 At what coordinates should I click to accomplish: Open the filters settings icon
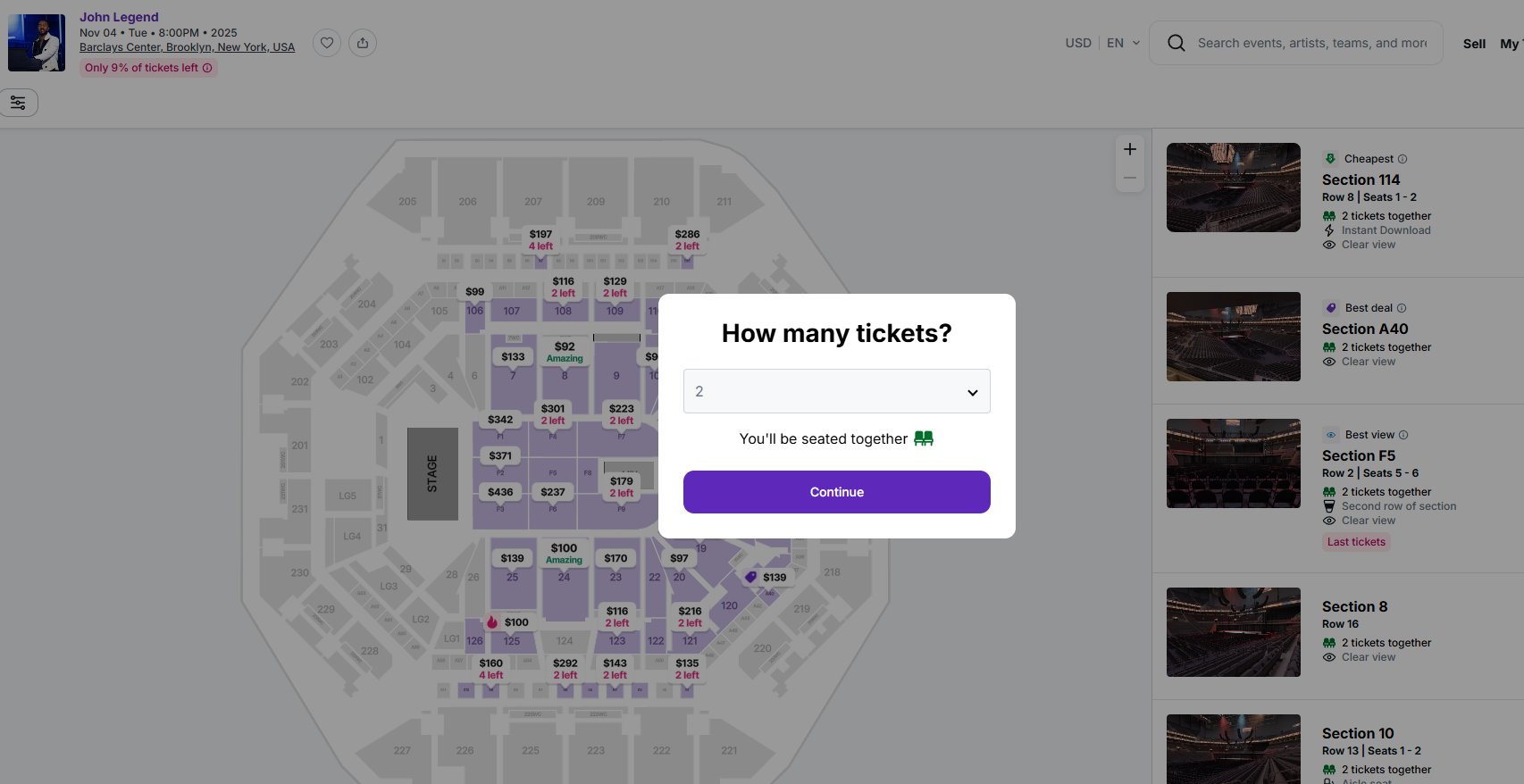[19, 103]
